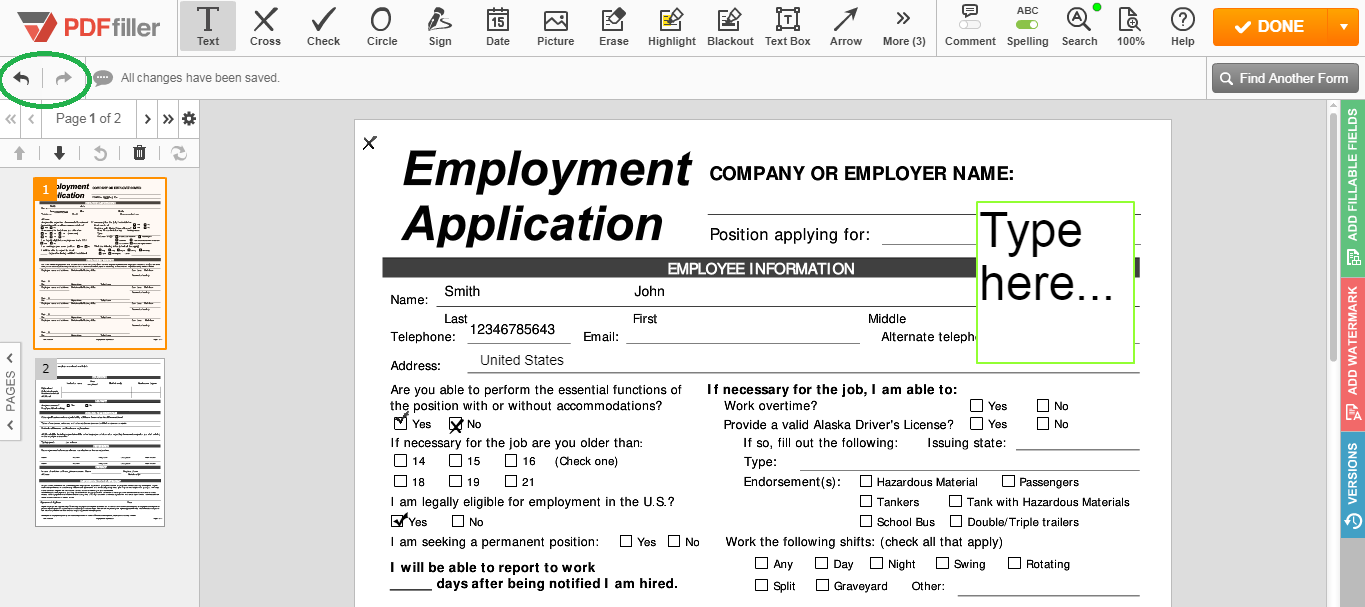Check the Rotating shift box
Screen dimensions: 1365x607
click(x=1014, y=563)
